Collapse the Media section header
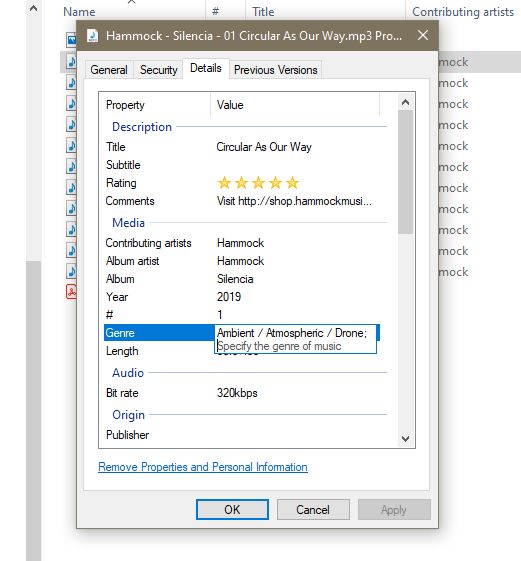Viewport: 521px width, 561px height. tap(128, 223)
